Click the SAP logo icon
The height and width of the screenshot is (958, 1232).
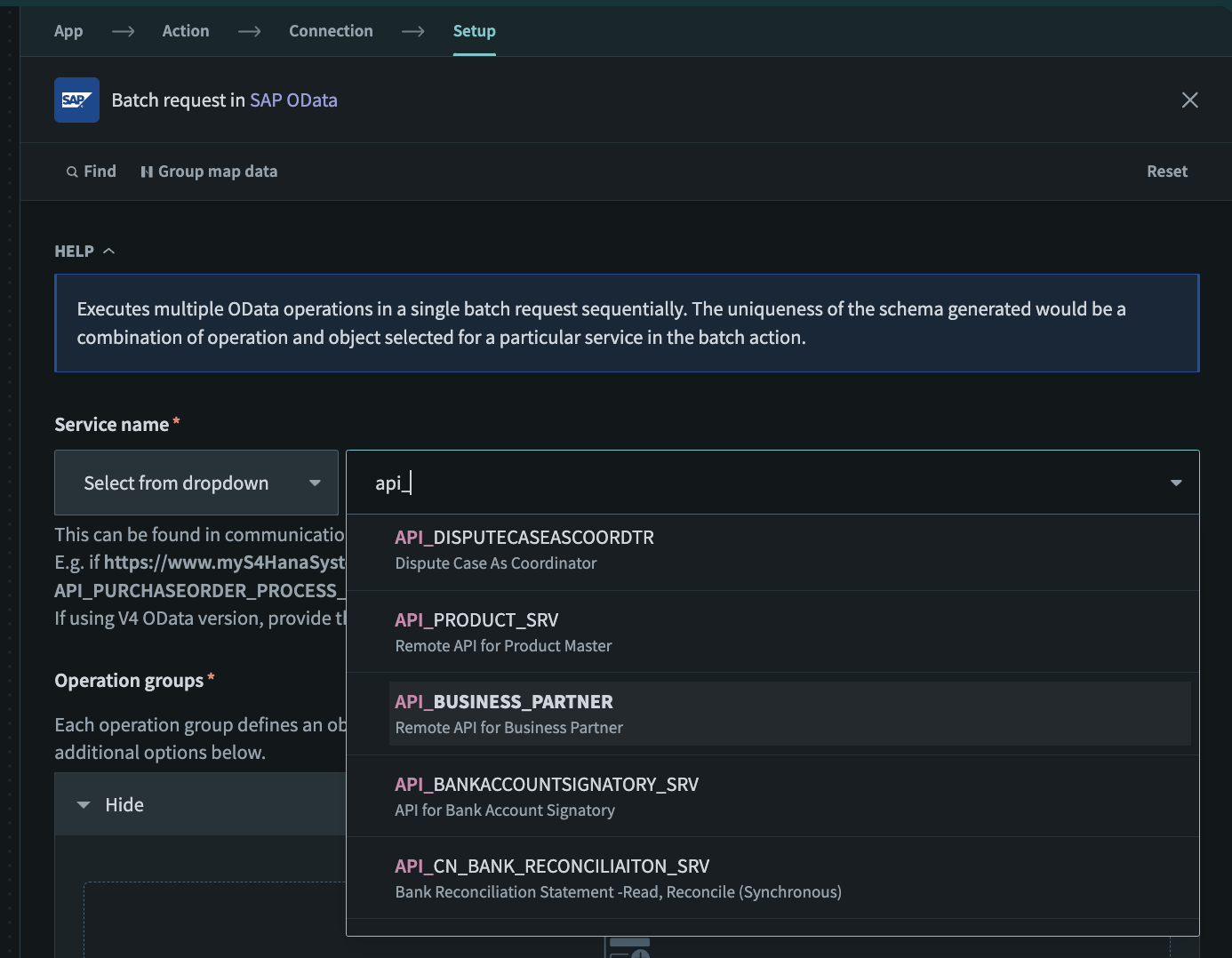pos(76,100)
